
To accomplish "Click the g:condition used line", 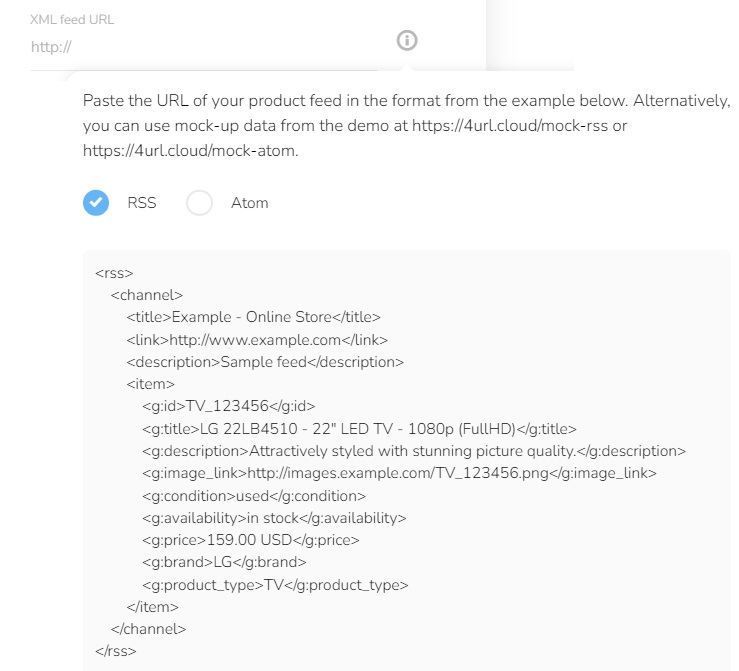I will pyautogui.click(x=254, y=496).
